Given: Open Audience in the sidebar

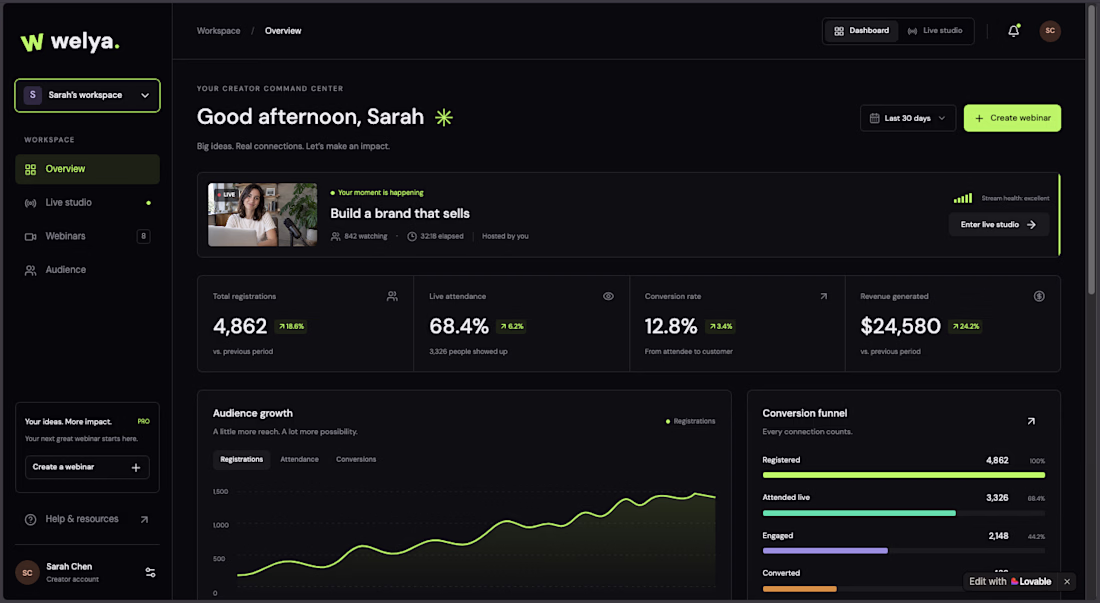Looking at the screenshot, I should pos(87,270).
